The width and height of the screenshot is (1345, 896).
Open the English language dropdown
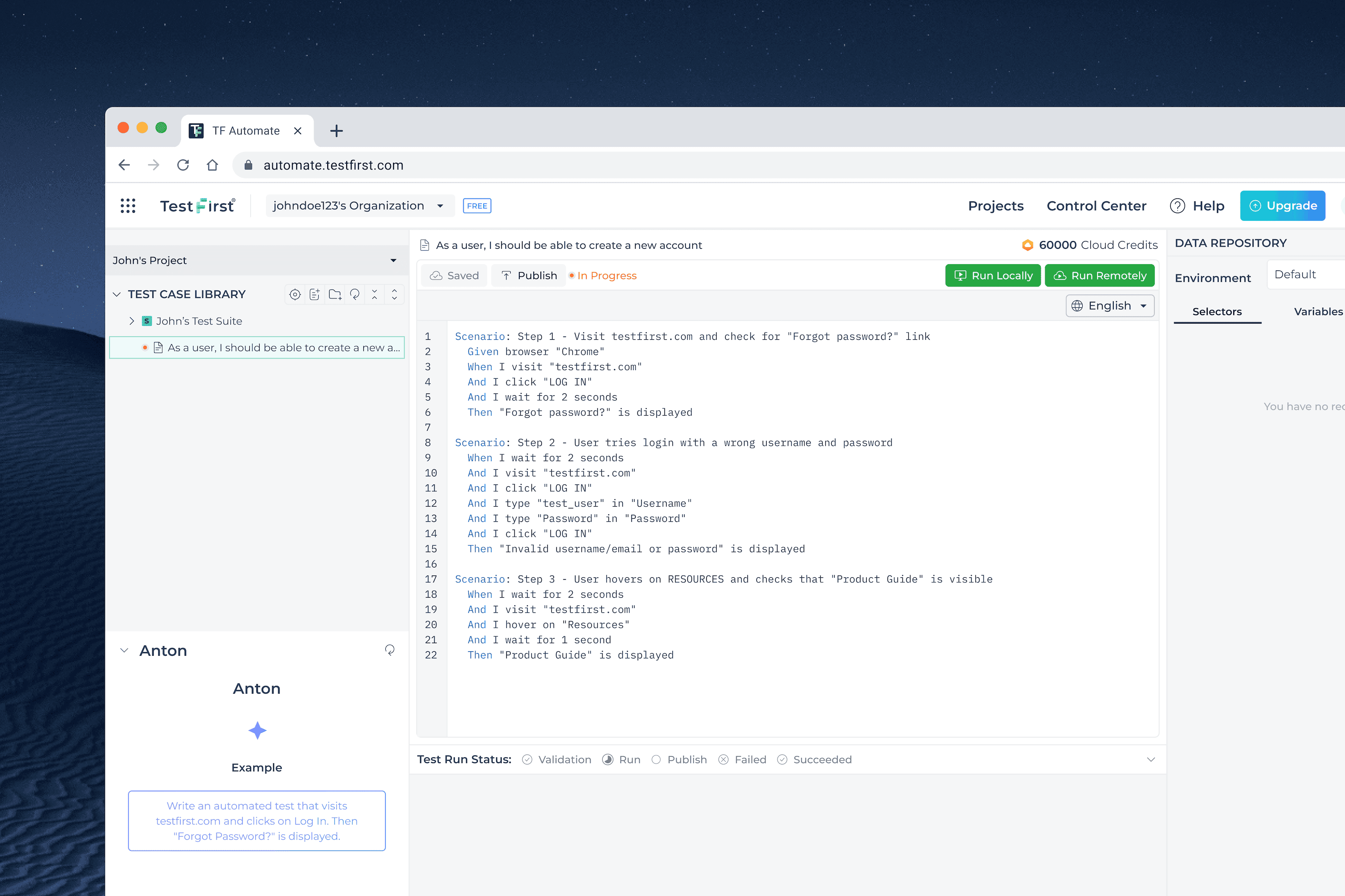1109,305
